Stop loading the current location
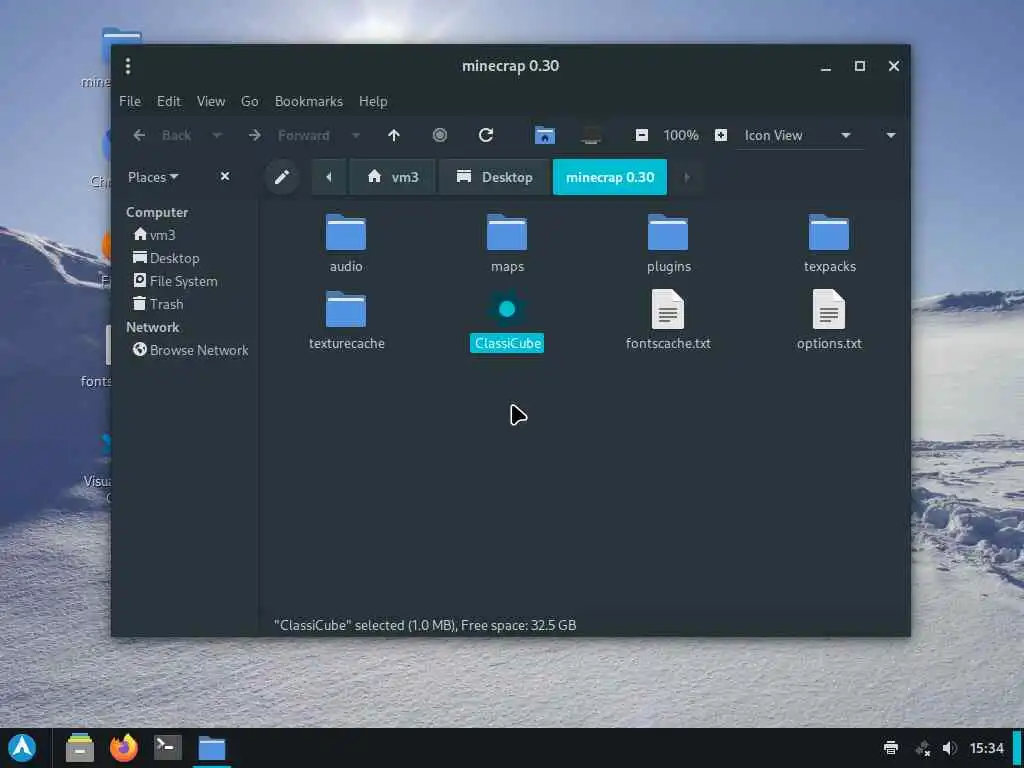1024x768 pixels. (440, 135)
